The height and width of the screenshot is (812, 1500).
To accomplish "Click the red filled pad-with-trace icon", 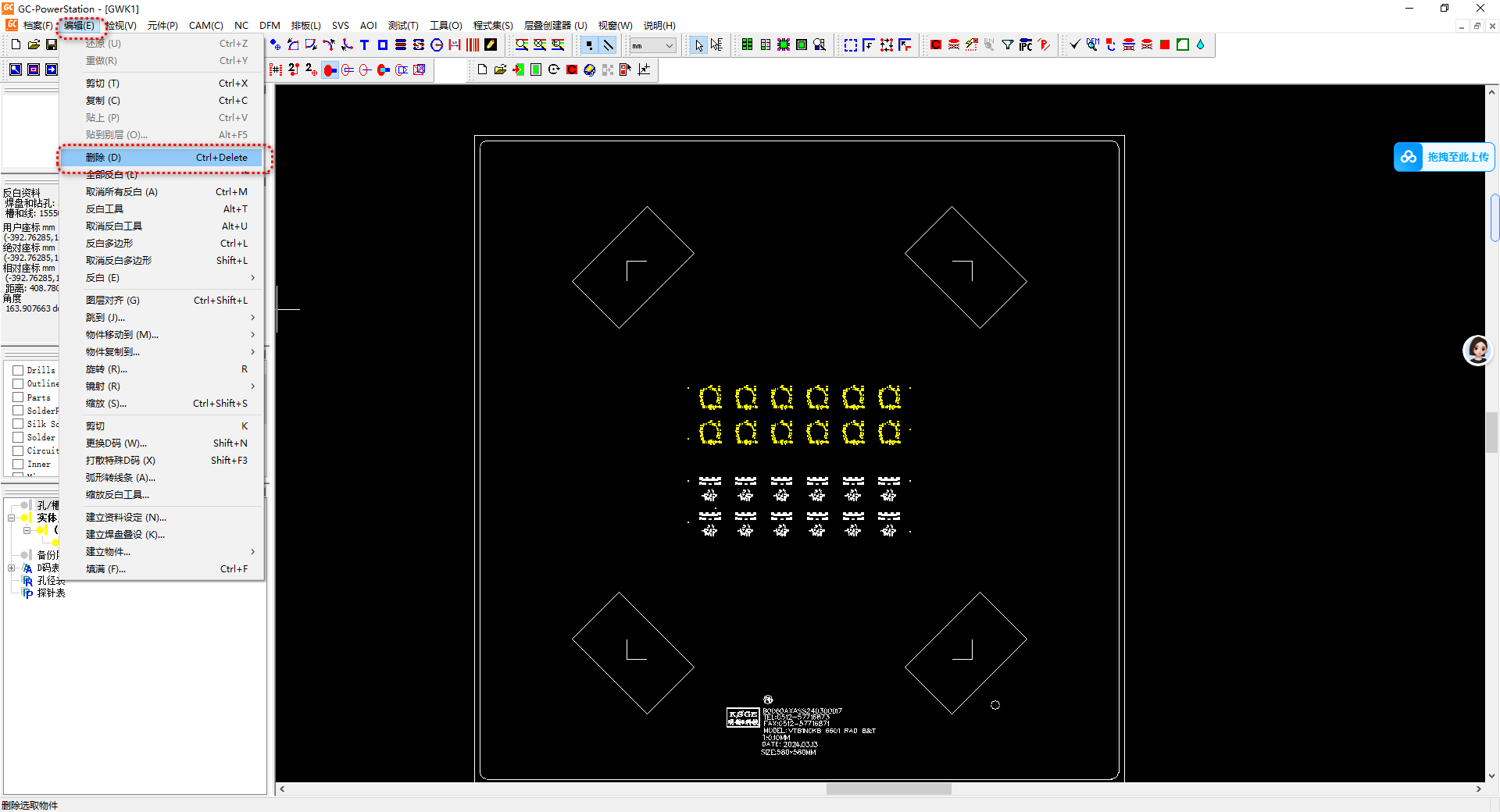I will coord(330,69).
